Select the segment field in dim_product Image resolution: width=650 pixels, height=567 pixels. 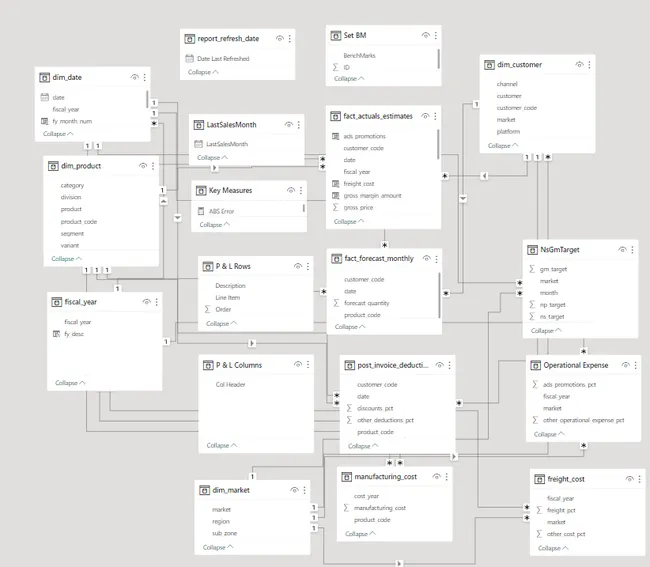(x=72, y=234)
